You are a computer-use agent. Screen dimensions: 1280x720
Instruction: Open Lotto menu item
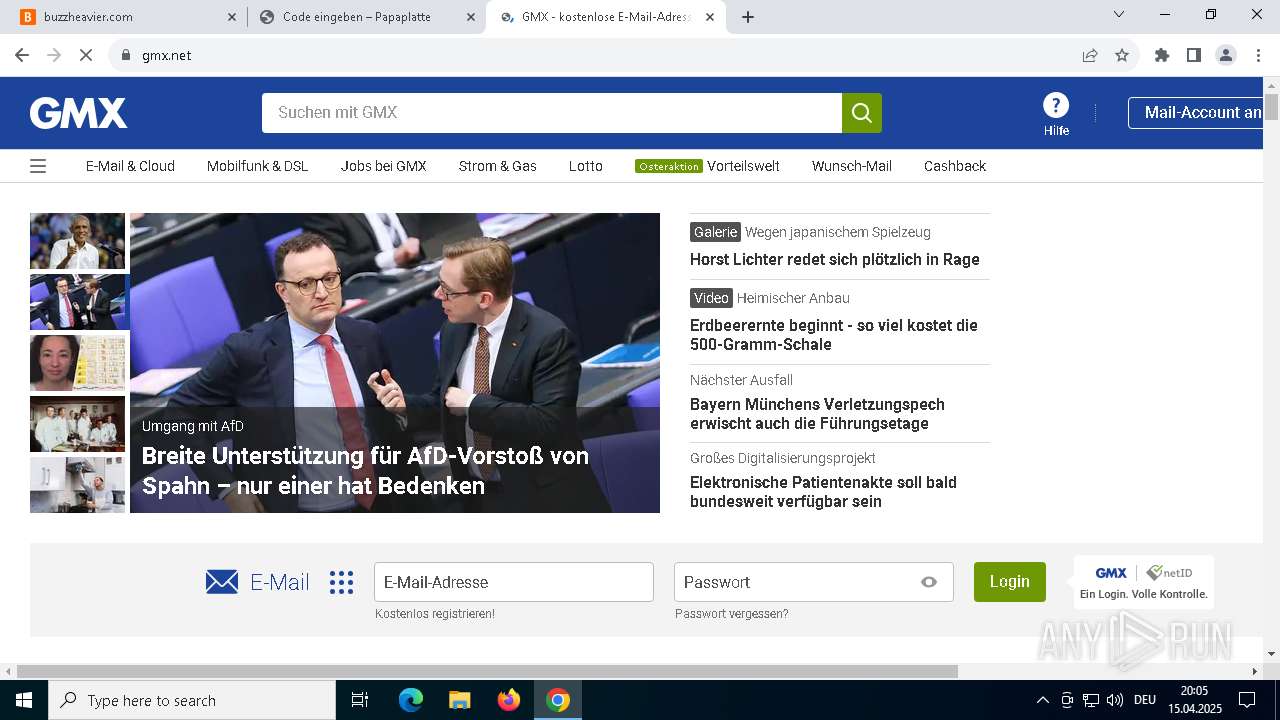(585, 166)
